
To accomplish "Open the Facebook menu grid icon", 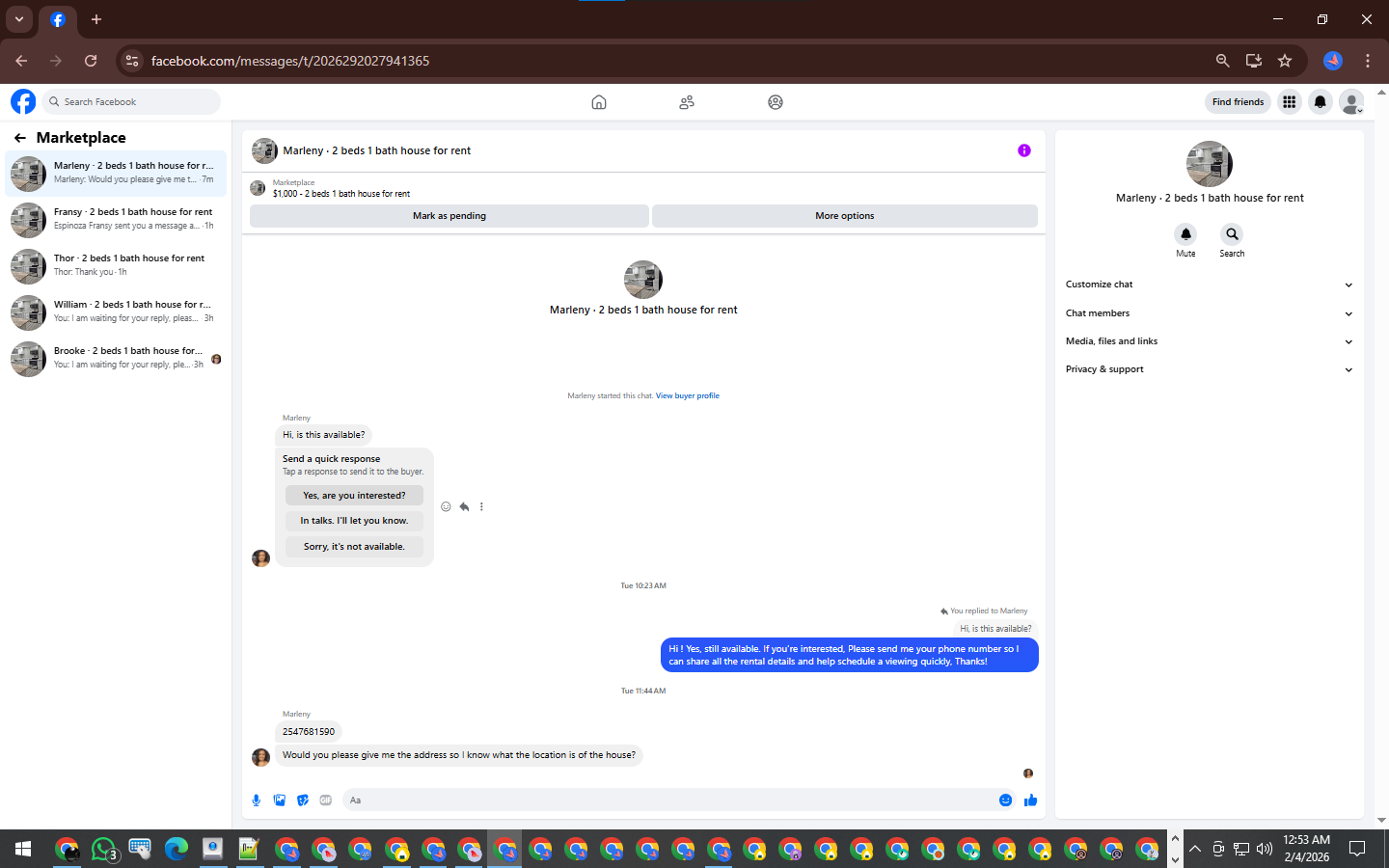I will click(1289, 101).
